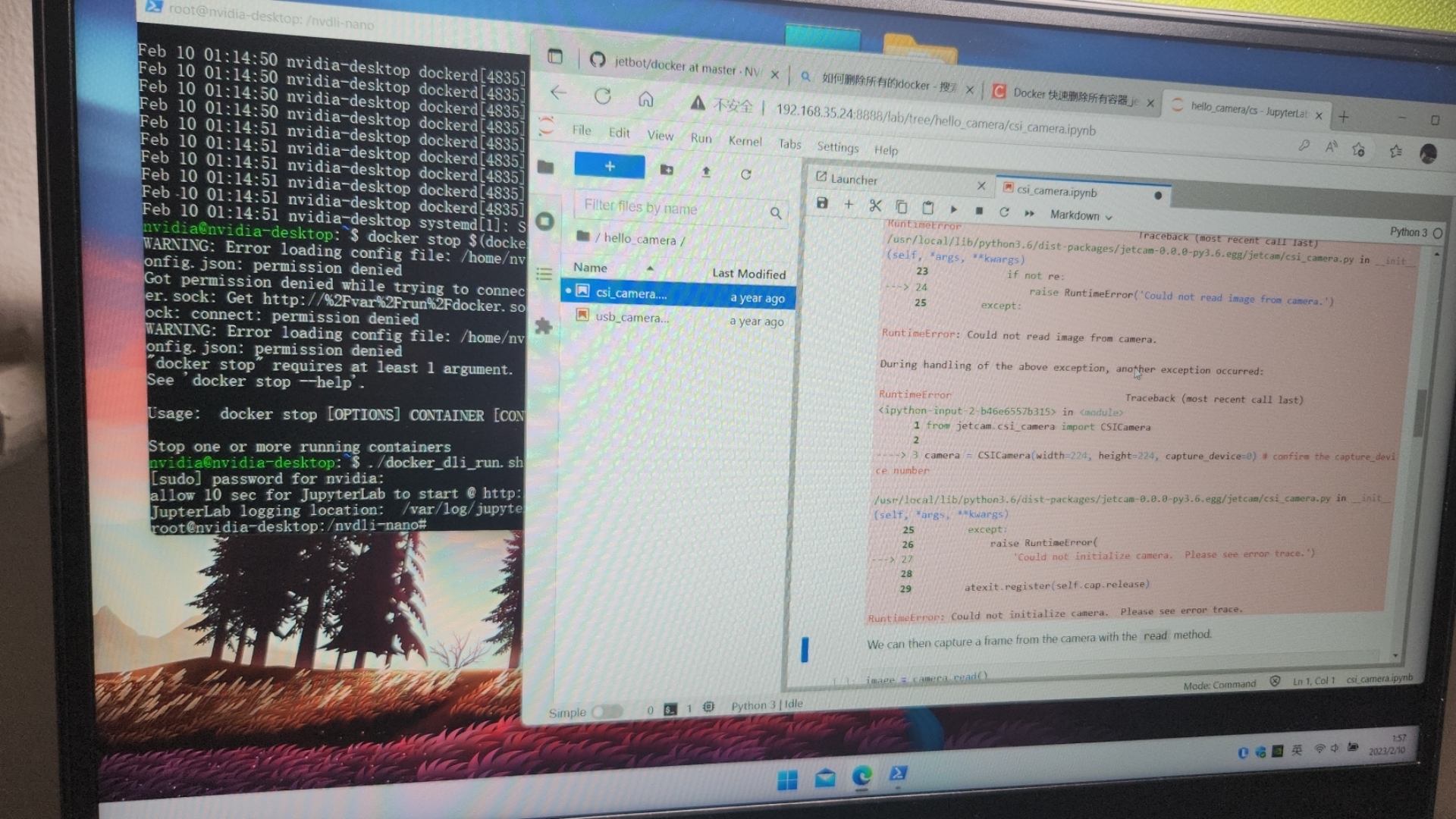Toggle Simple interface mode switch
This screenshot has height=819, width=1456.
tap(606, 711)
